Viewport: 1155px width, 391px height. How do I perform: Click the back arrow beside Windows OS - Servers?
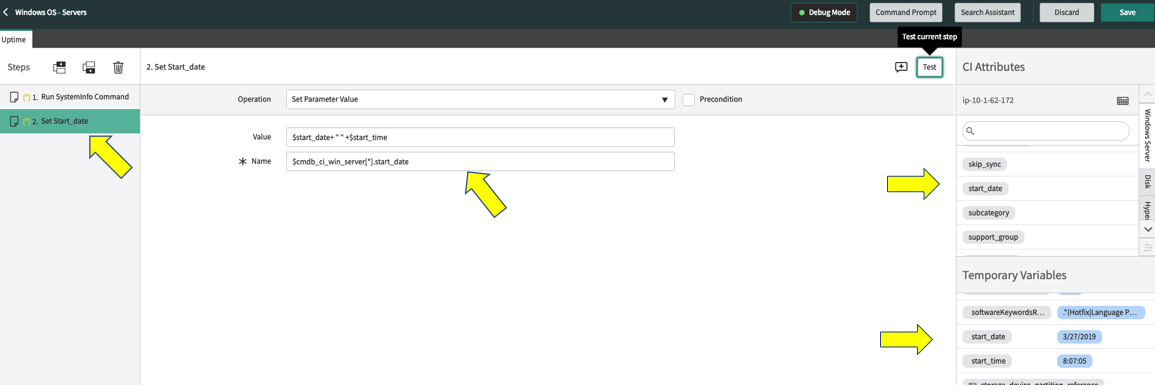[x=7, y=13]
